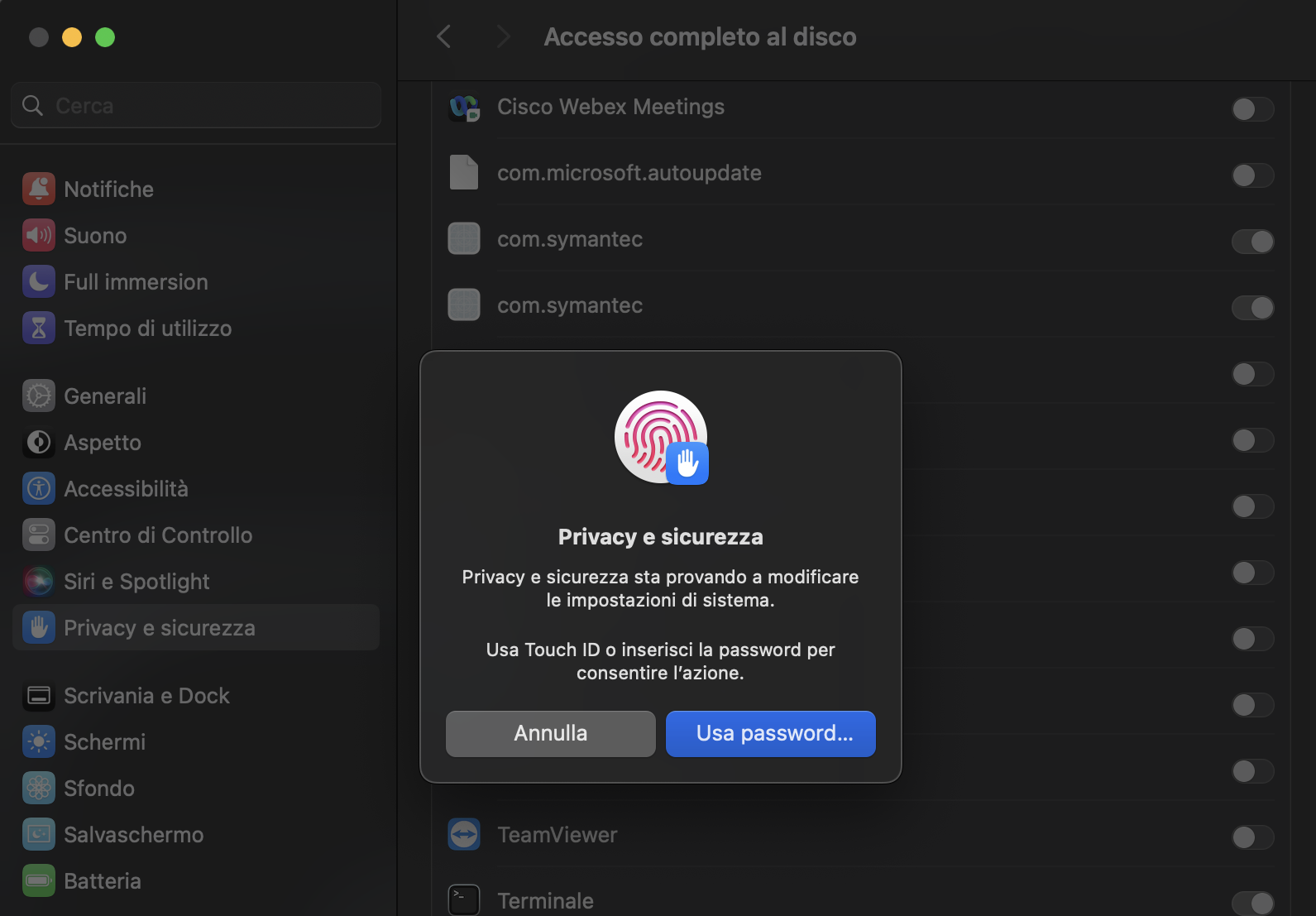The image size is (1316, 916).
Task: Open Sfondo settings
Action: [x=196, y=789]
